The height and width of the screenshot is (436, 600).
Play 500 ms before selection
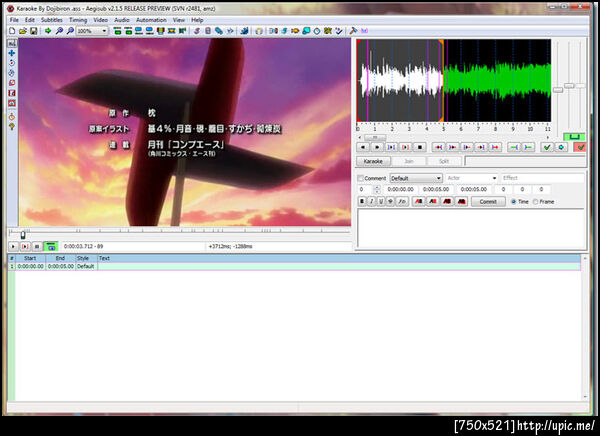[x=439, y=147]
